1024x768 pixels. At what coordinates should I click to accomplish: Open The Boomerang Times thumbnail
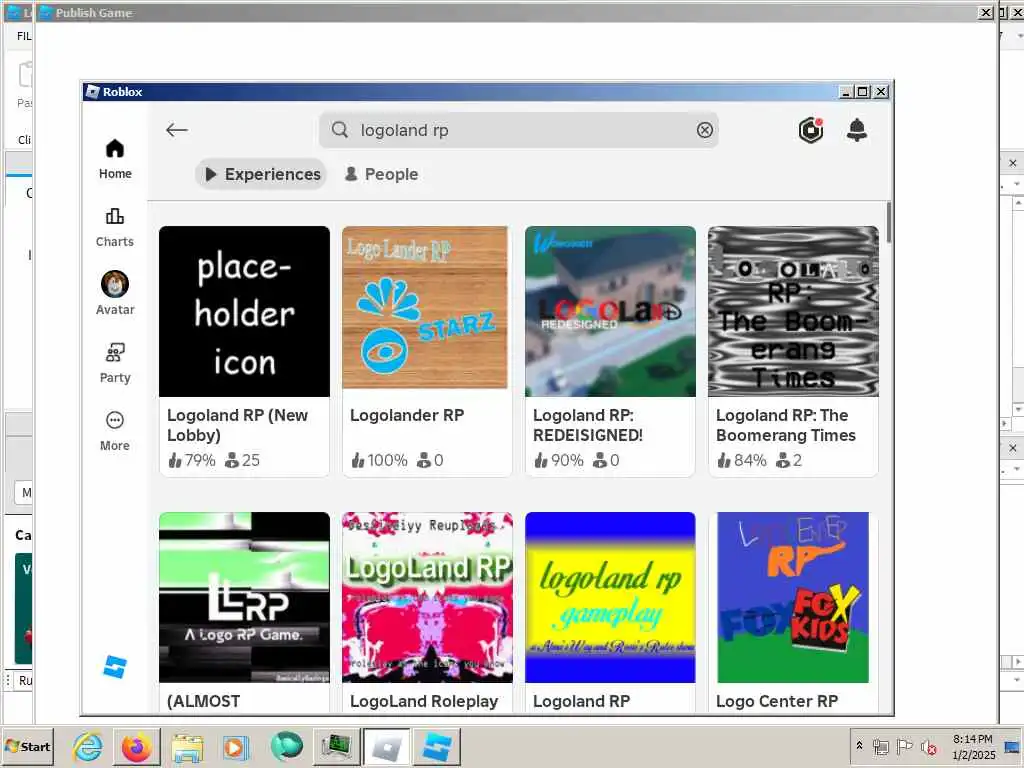click(x=793, y=312)
